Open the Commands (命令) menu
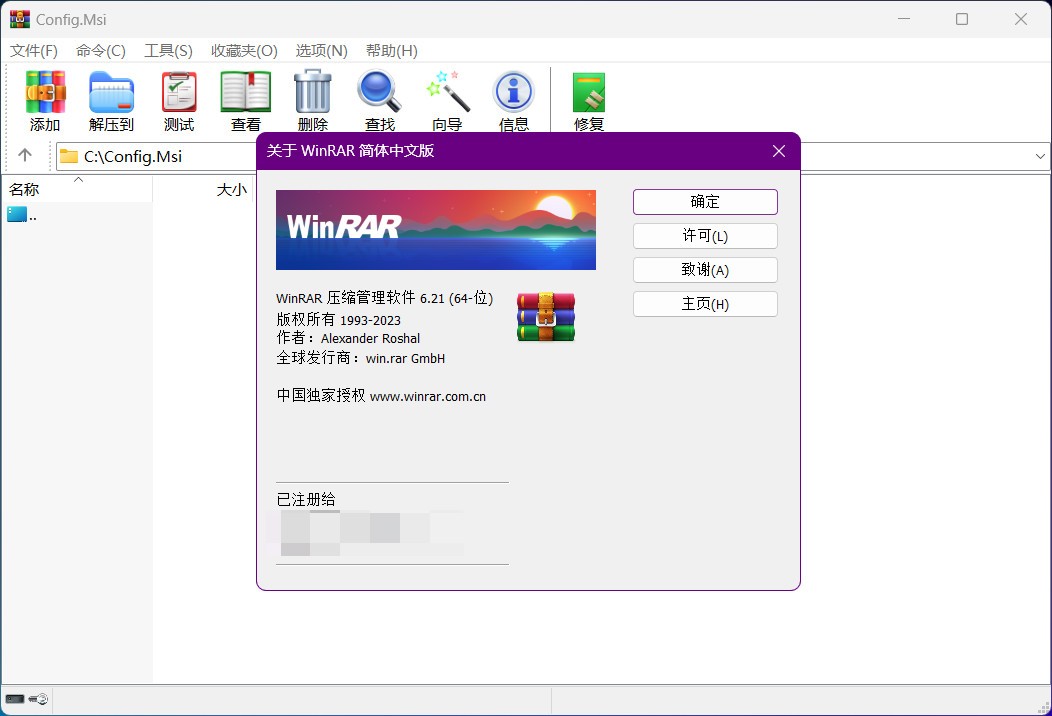 tap(101, 50)
